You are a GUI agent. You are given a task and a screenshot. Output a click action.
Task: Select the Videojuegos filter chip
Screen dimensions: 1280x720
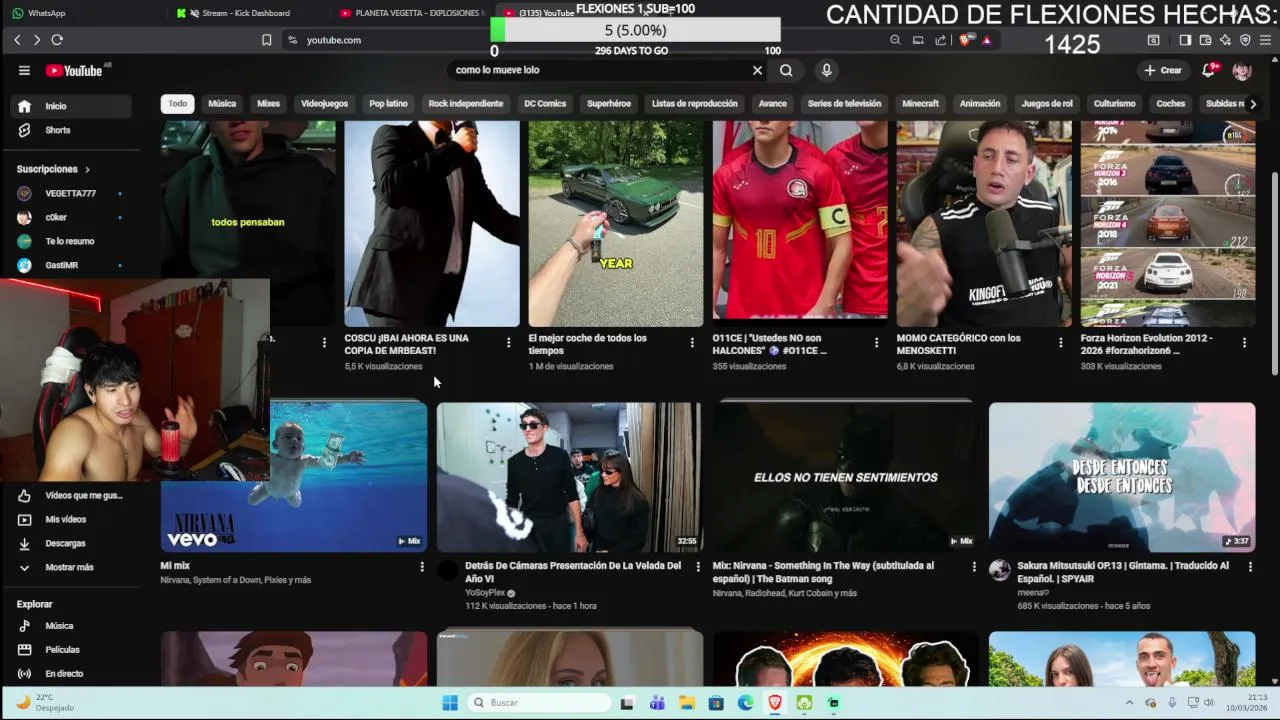324,104
